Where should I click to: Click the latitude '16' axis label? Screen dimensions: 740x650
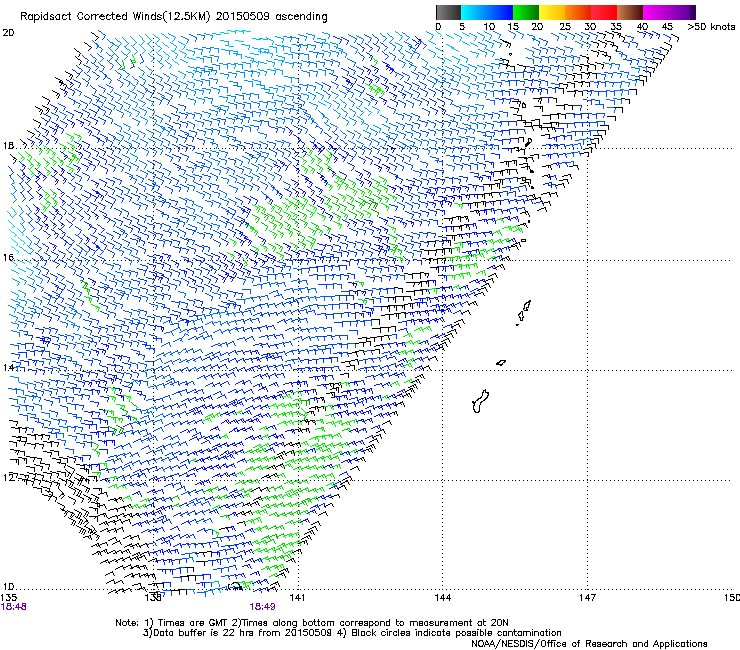tap(8, 257)
